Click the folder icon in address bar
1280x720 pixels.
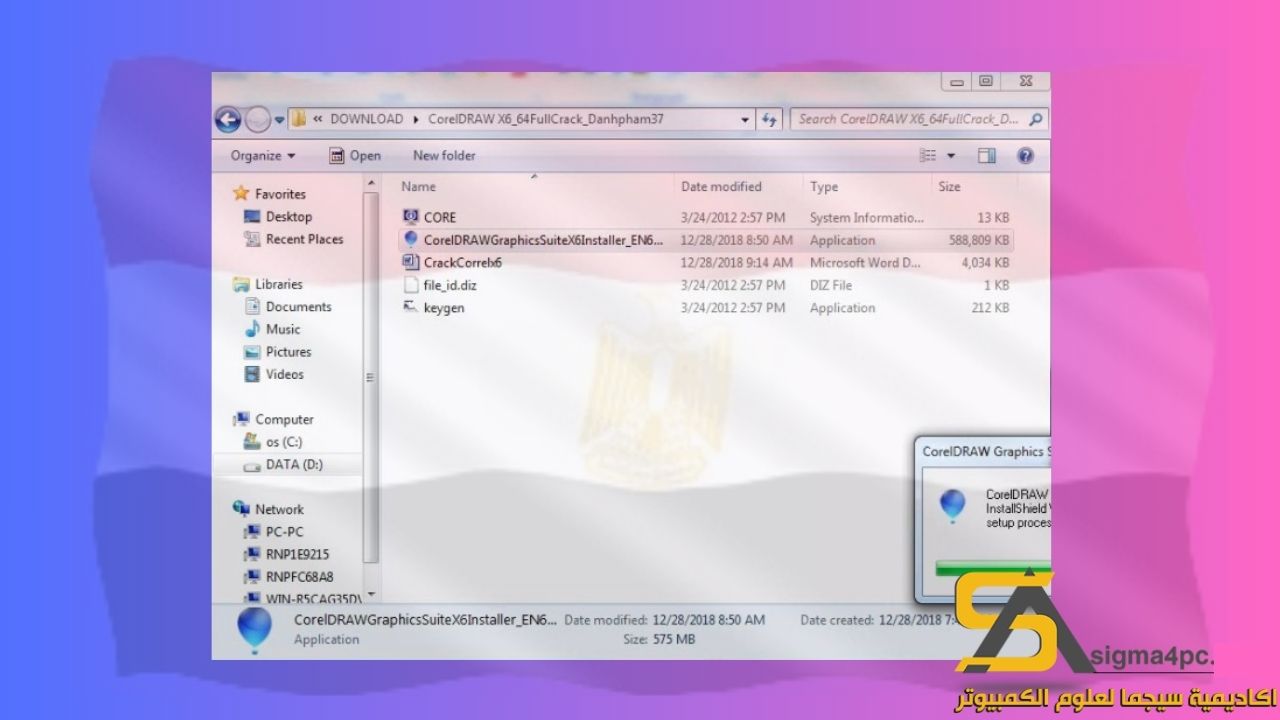(x=299, y=119)
